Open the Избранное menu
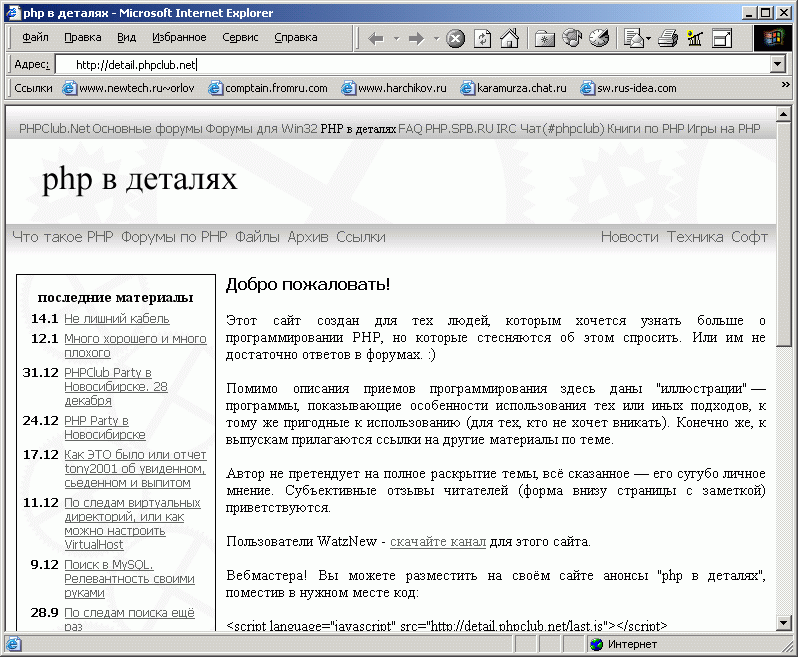Image resolution: width=798 pixels, height=657 pixels. (179, 37)
